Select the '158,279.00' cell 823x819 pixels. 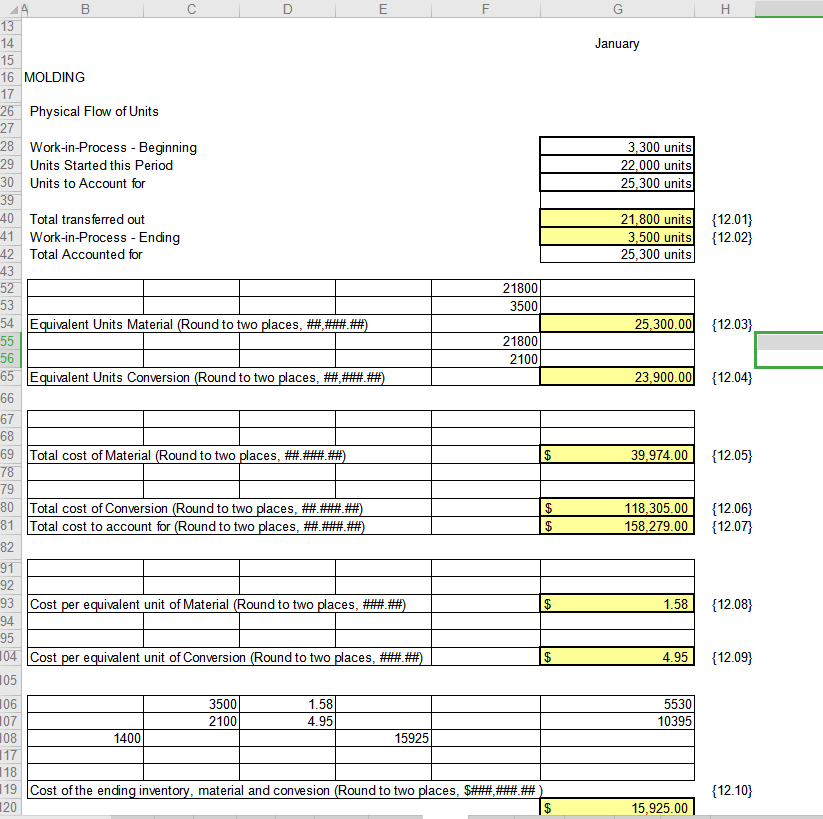pos(617,526)
